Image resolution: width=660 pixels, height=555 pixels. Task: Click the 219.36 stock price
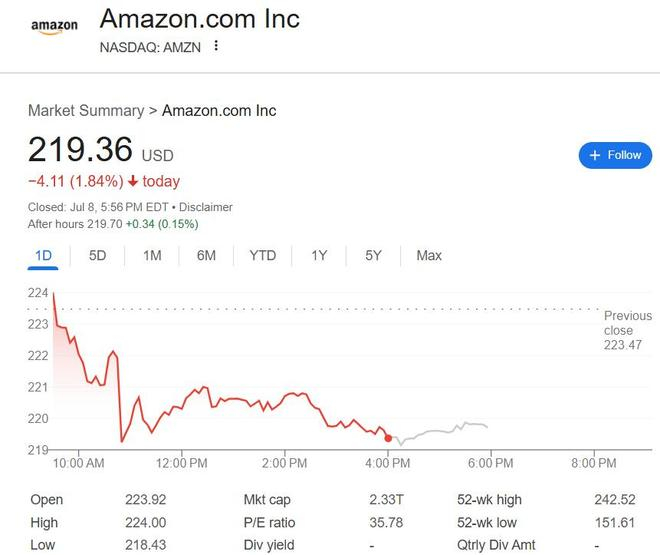pos(80,149)
